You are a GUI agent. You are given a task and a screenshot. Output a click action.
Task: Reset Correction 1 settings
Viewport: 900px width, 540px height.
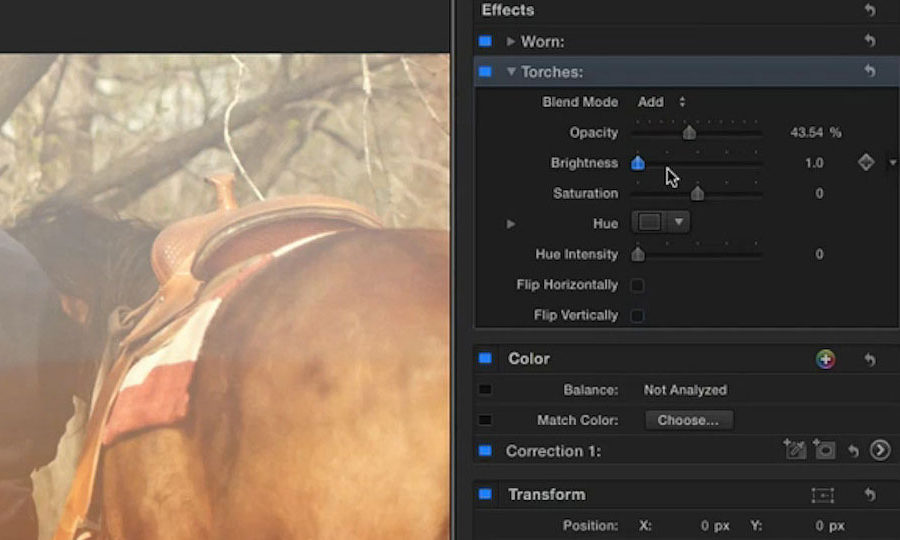[x=854, y=451]
